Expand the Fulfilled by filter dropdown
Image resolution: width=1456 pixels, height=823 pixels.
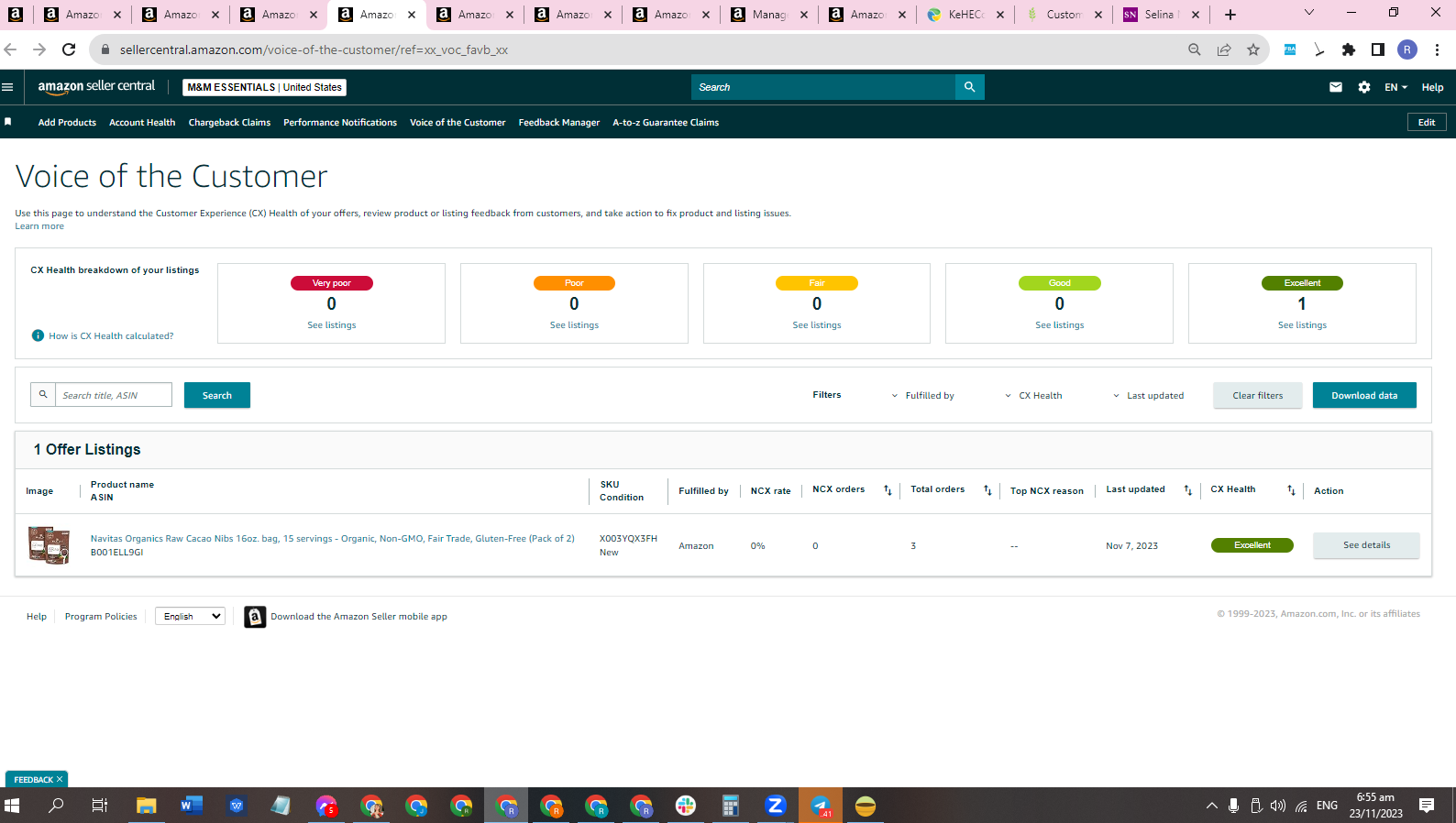(923, 396)
